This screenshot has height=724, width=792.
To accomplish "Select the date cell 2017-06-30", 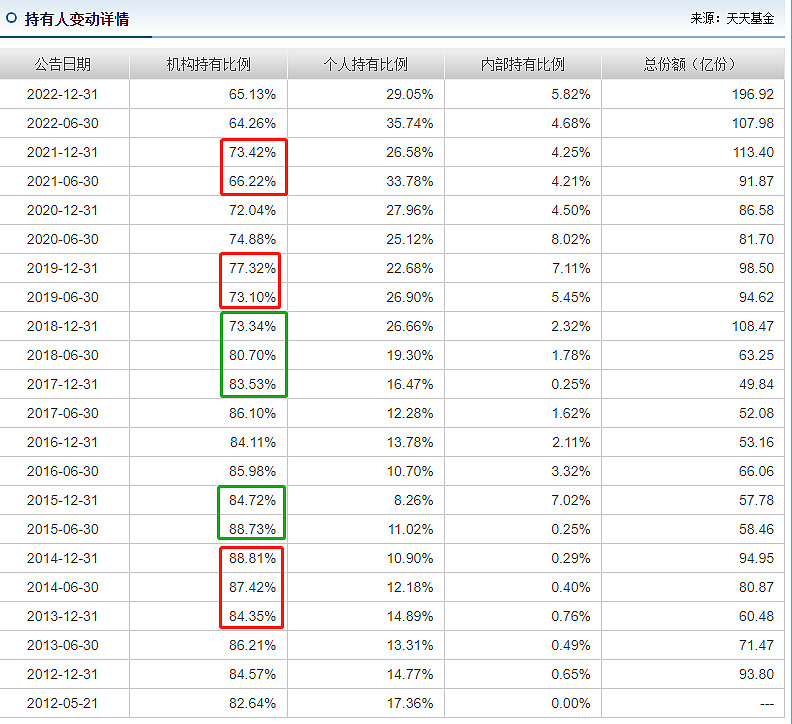I will pyautogui.click(x=63, y=413).
